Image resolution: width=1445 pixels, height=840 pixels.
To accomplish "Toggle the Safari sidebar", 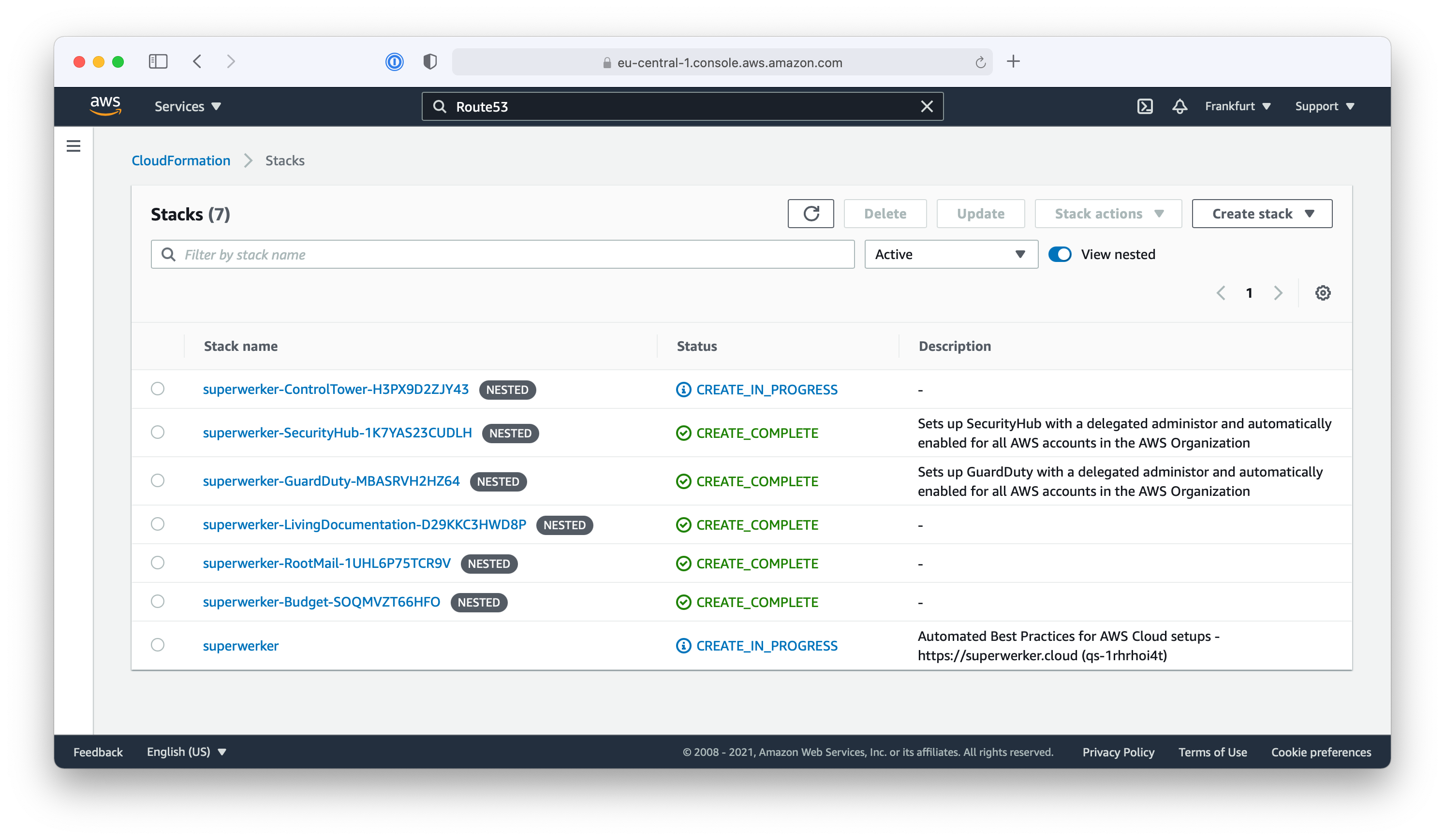I will [158, 61].
